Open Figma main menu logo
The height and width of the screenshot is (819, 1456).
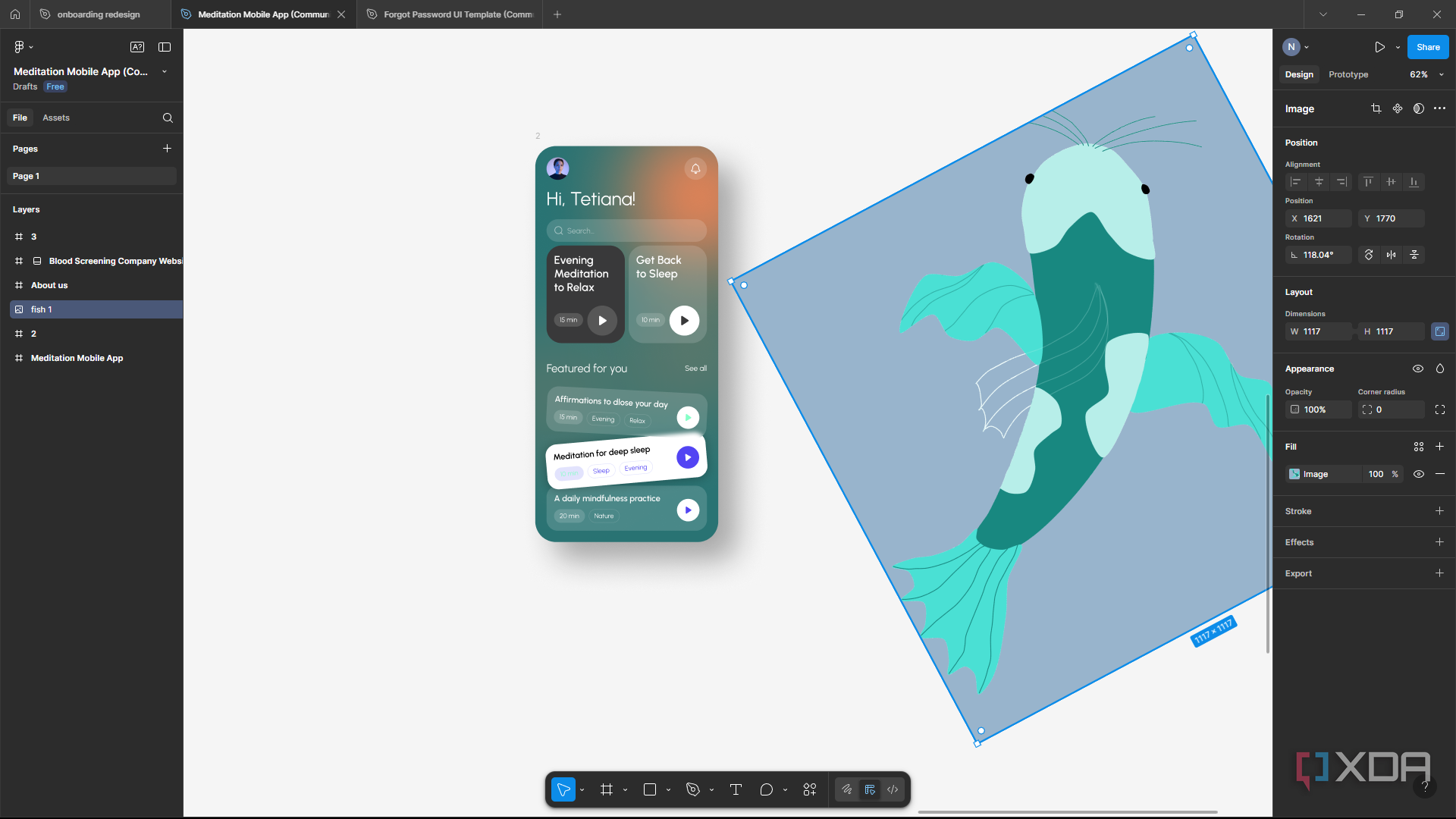click(20, 47)
